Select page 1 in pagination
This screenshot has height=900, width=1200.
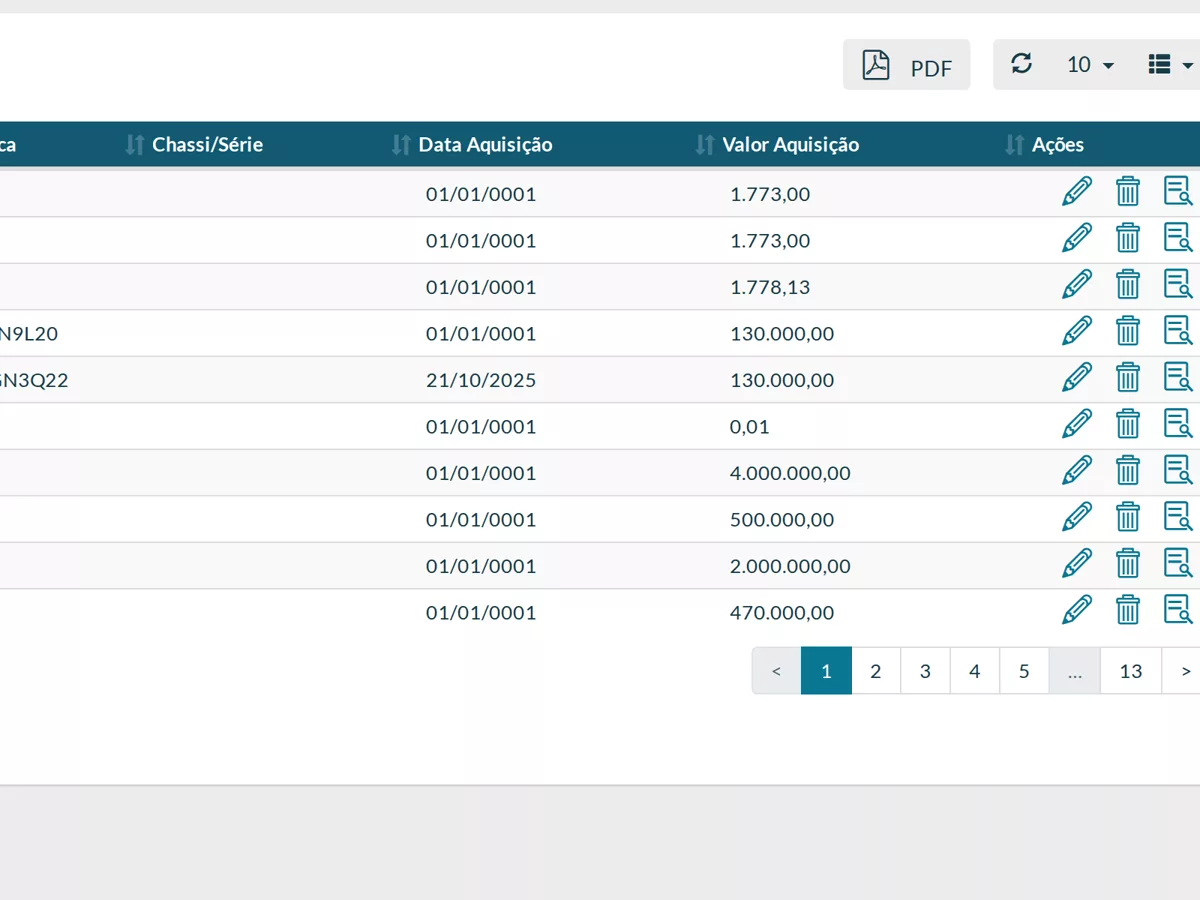[826, 671]
